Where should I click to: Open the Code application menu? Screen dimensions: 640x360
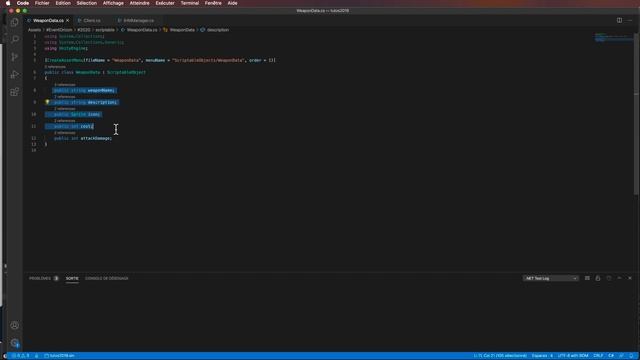click(22, 3)
